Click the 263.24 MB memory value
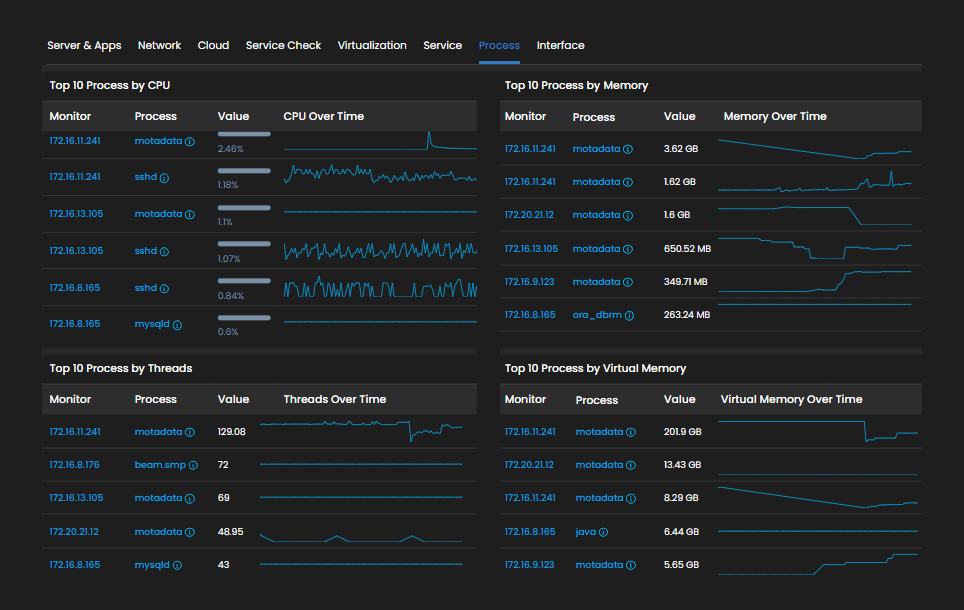 pos(687,315)
